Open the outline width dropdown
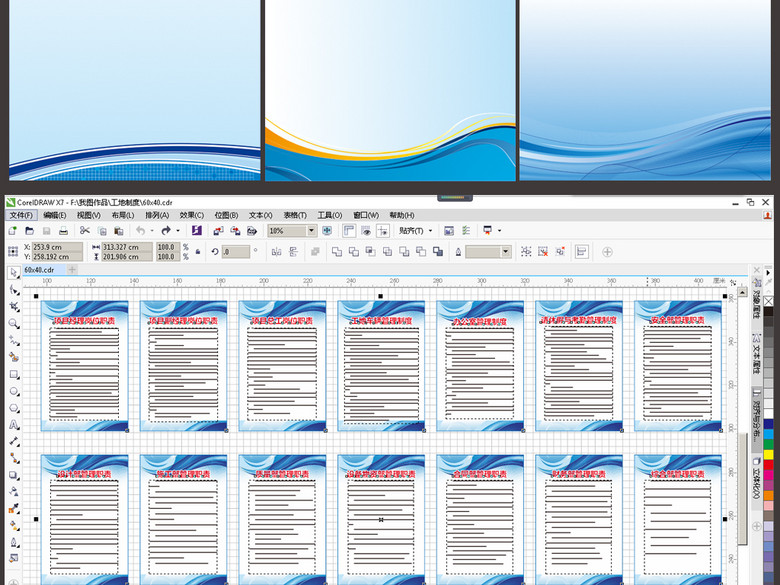Image resolution: width=780 pixels, height=585 pixels. point(506,252)
